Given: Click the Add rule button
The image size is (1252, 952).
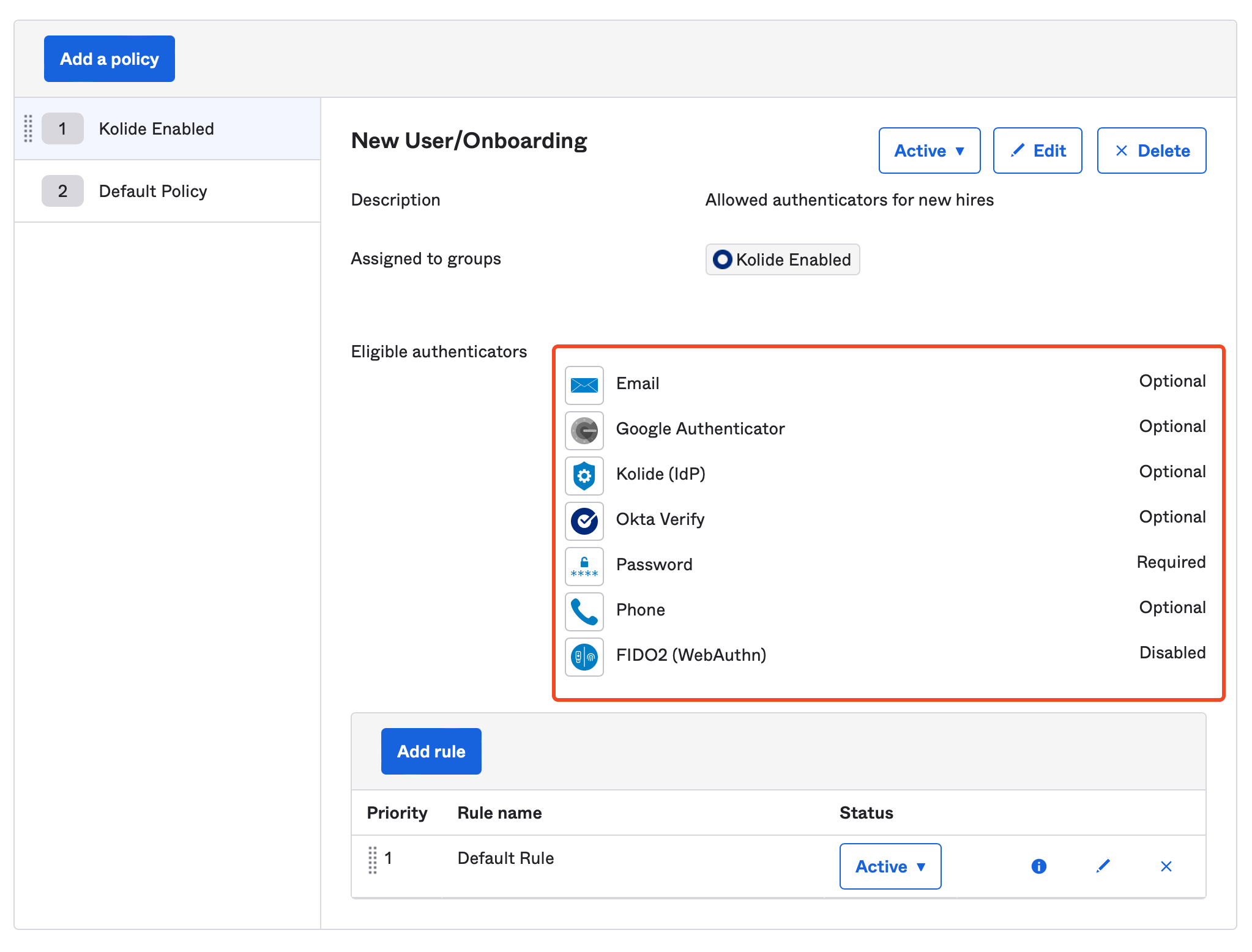Looking at the screenshot, I should [431, 751].
